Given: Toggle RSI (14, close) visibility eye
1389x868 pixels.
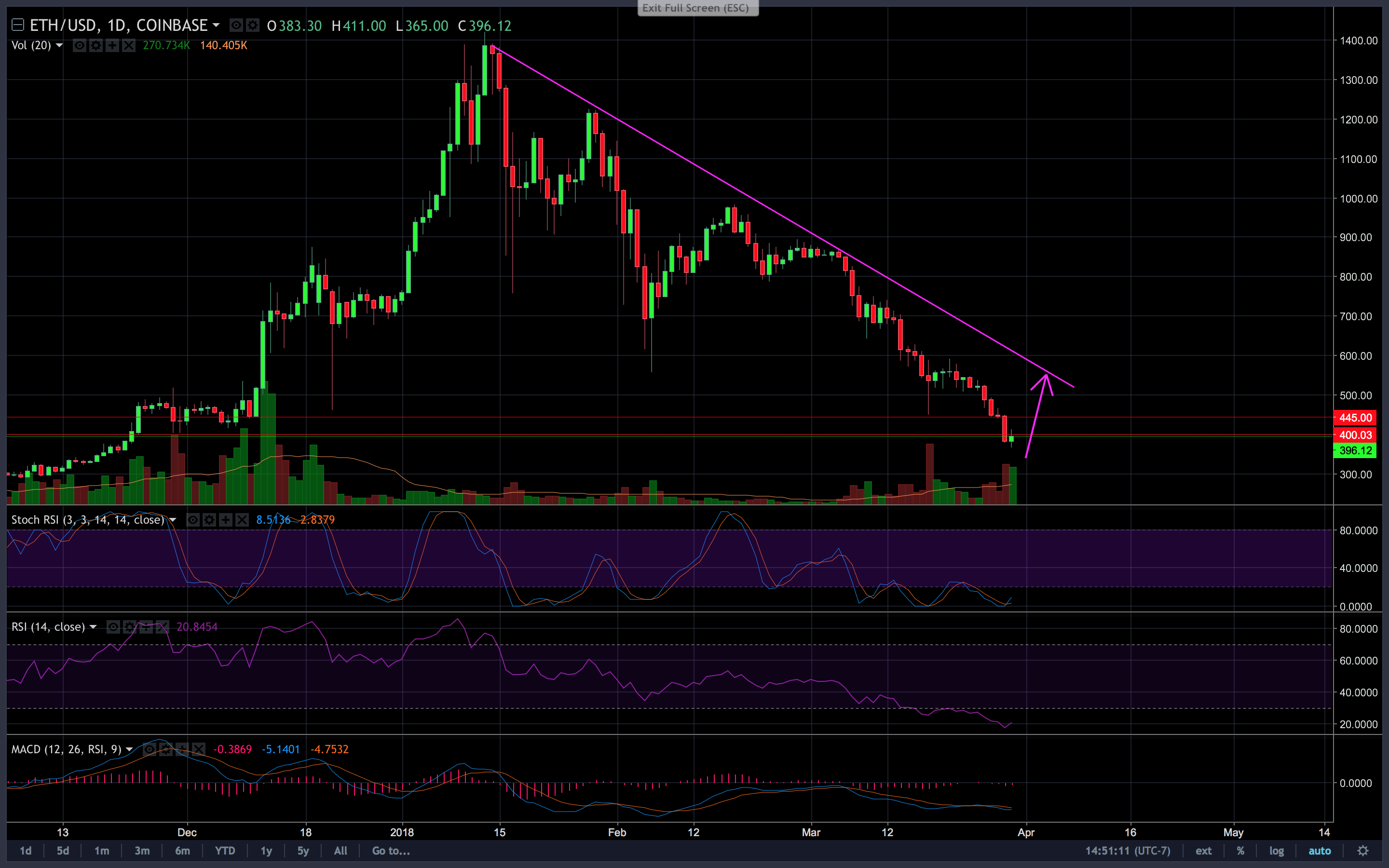Looking at the screenshot, I should (x=114, y=627).
